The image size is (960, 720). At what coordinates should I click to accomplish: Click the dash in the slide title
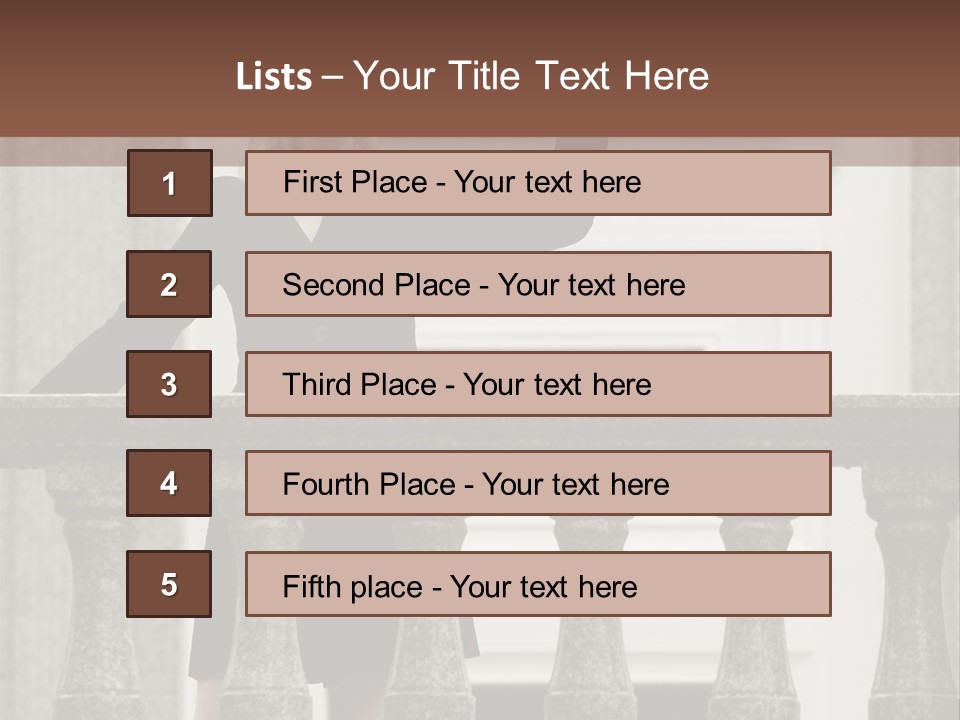(x=332, y=77)
